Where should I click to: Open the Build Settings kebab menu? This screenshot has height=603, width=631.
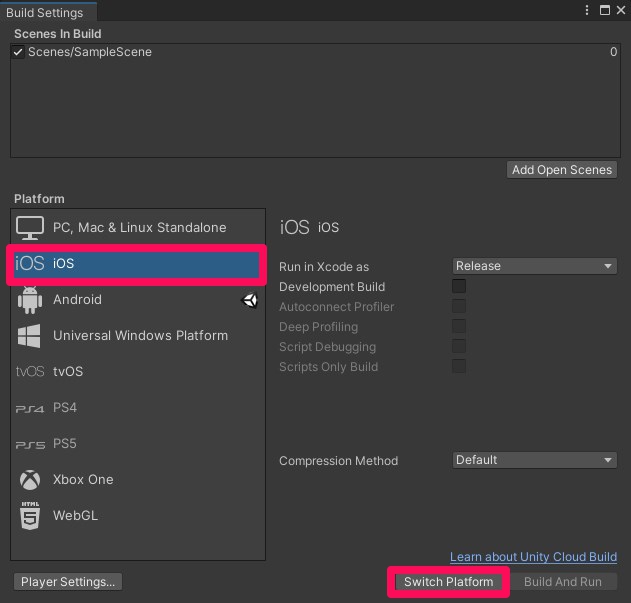587,10
